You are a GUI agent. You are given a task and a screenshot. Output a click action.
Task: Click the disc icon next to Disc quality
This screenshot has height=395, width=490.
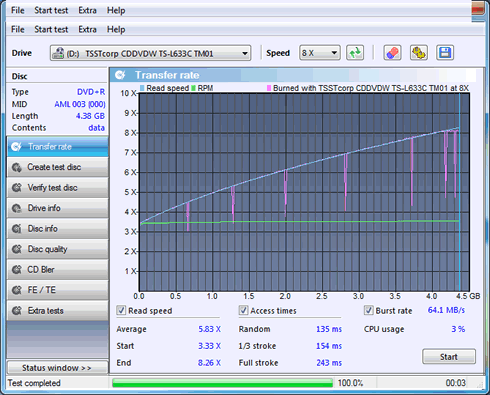pyautogui.click(x=17, y=249)
